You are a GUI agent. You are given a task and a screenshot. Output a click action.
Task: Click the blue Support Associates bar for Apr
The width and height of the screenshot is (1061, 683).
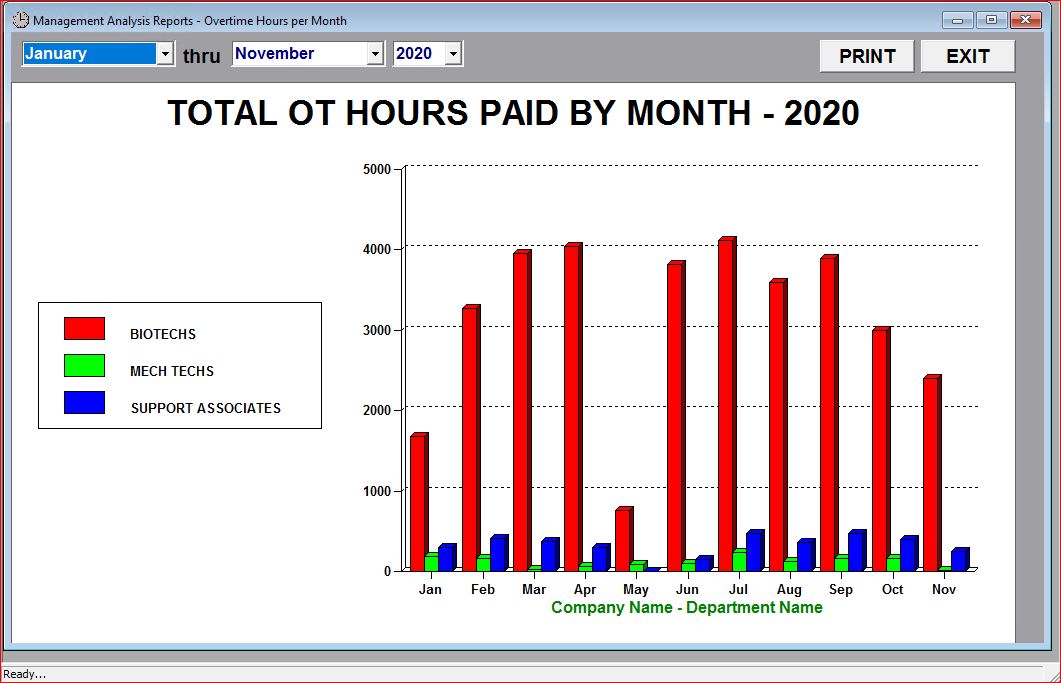coord(600,558)
